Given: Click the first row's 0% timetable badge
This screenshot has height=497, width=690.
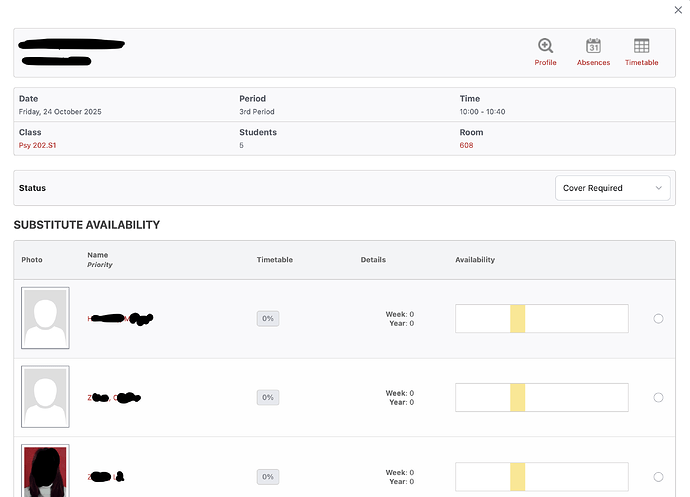Looking at the screenshot, I should point(267,318).
